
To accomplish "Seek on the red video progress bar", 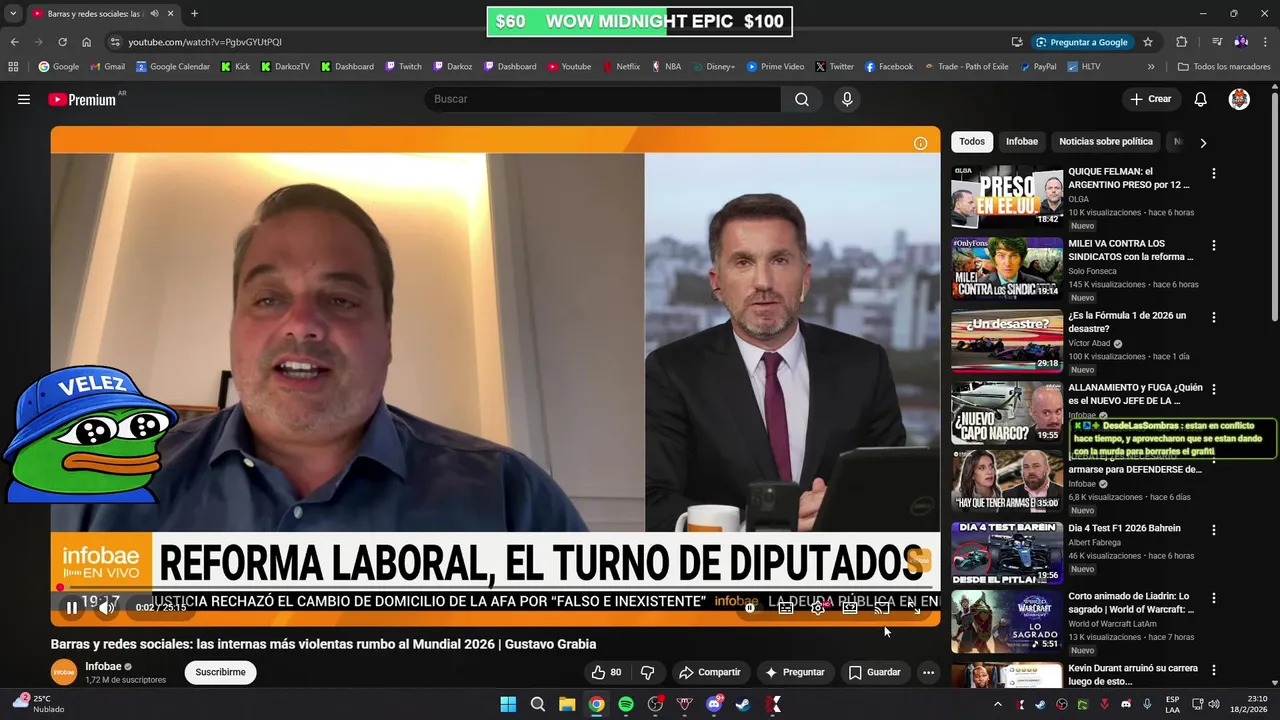I will [495, 589].
